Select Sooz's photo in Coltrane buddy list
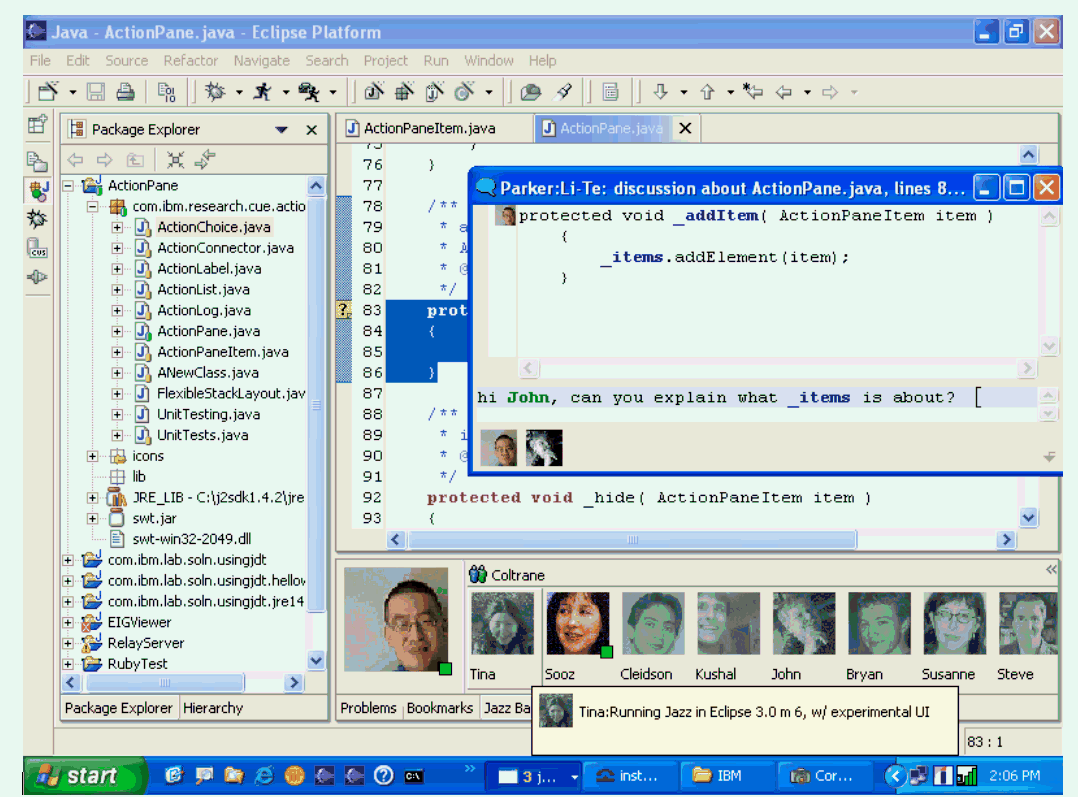The width and height of the screenshot is (1078, 797). 577,625
